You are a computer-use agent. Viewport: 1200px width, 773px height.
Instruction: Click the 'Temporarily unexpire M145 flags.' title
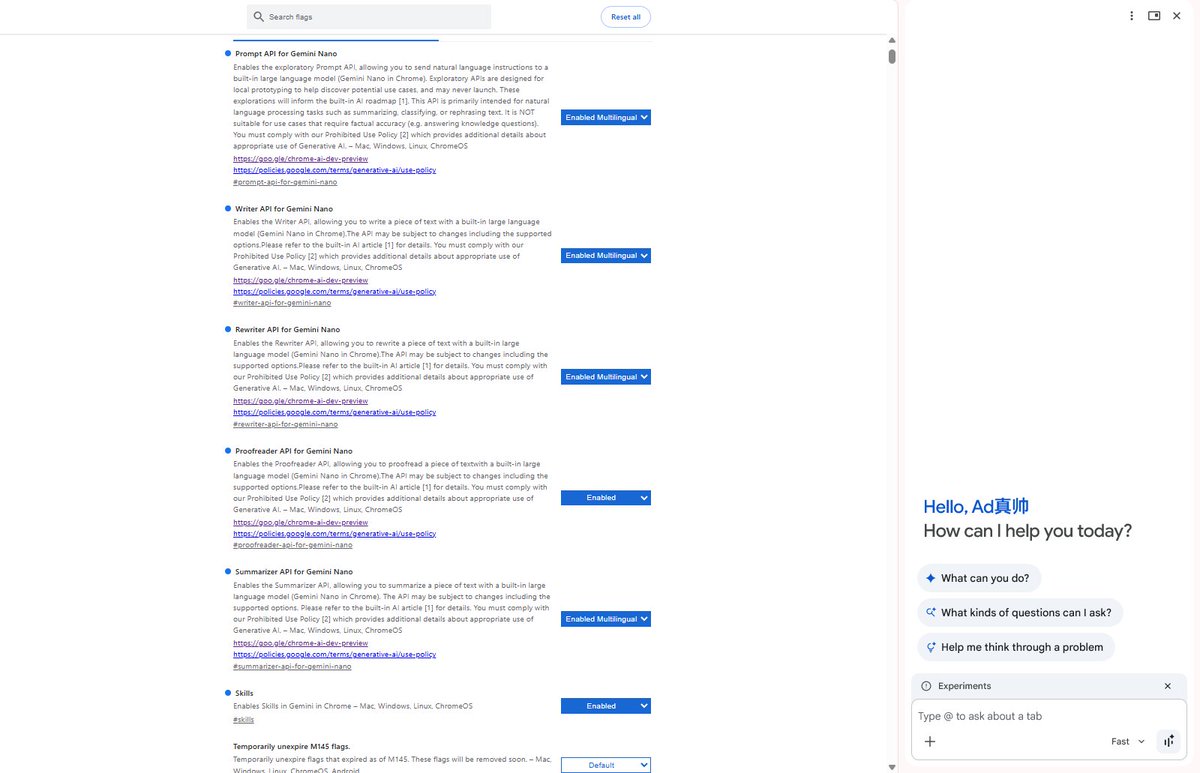[292, 747]
